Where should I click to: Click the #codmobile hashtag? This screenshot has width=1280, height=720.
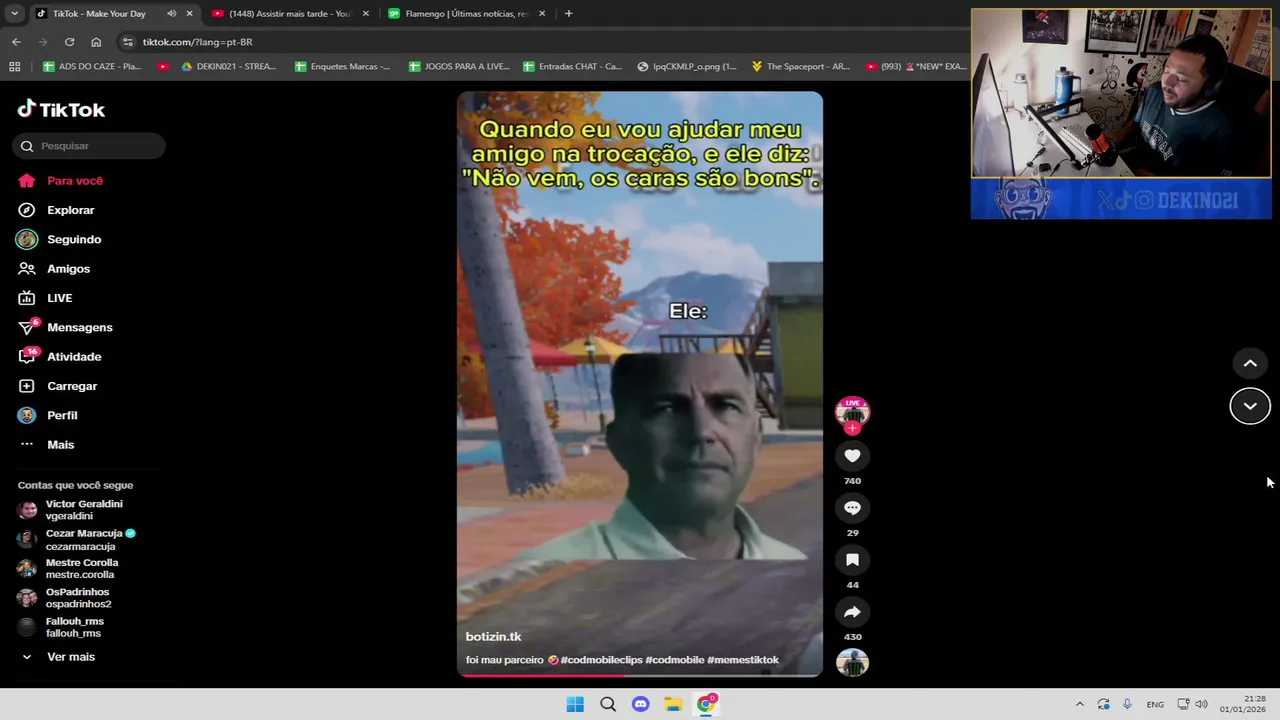675,660
